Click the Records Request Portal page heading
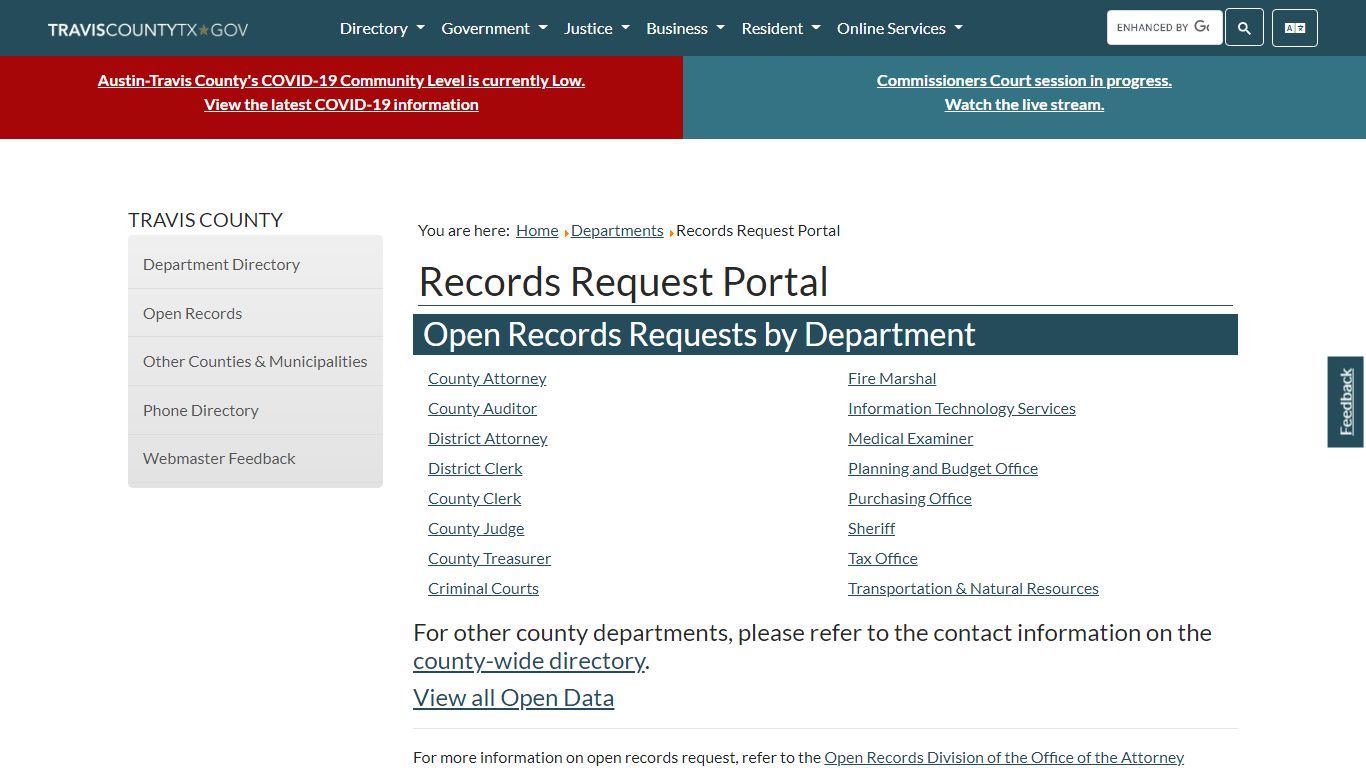The image size is (1366, 768). coord(623,282)
